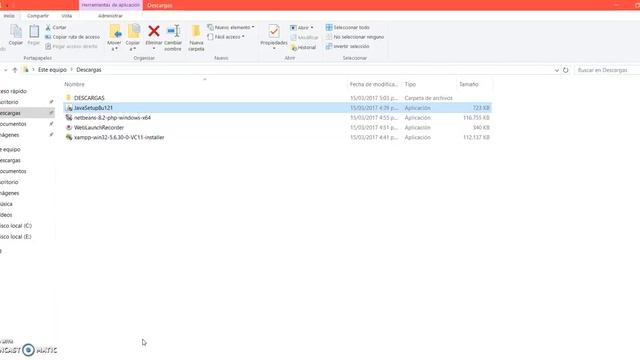Click the xampp installer file icon
The image size is (640, 360).
click(x=69, y=137)
